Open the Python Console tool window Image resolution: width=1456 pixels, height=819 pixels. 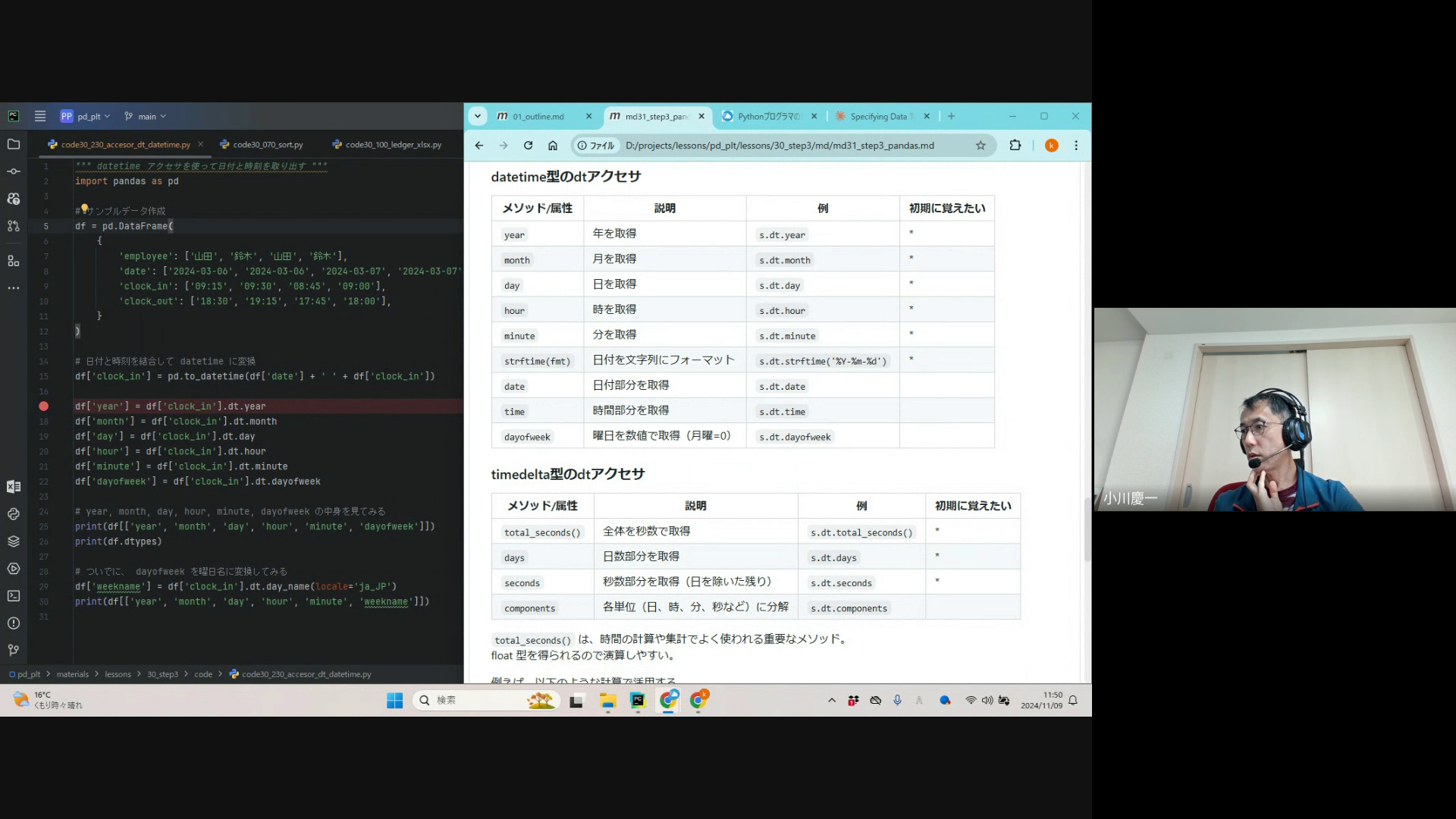point(14,514)
